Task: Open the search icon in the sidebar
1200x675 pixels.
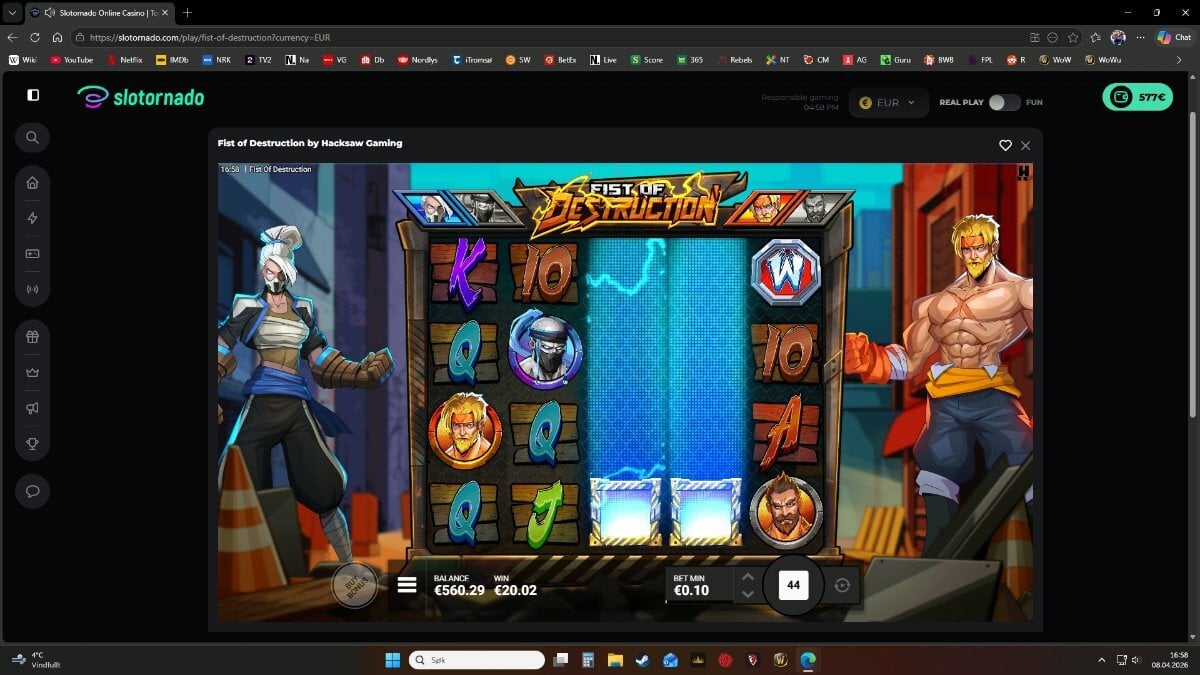Action: (x=33, y=138)
